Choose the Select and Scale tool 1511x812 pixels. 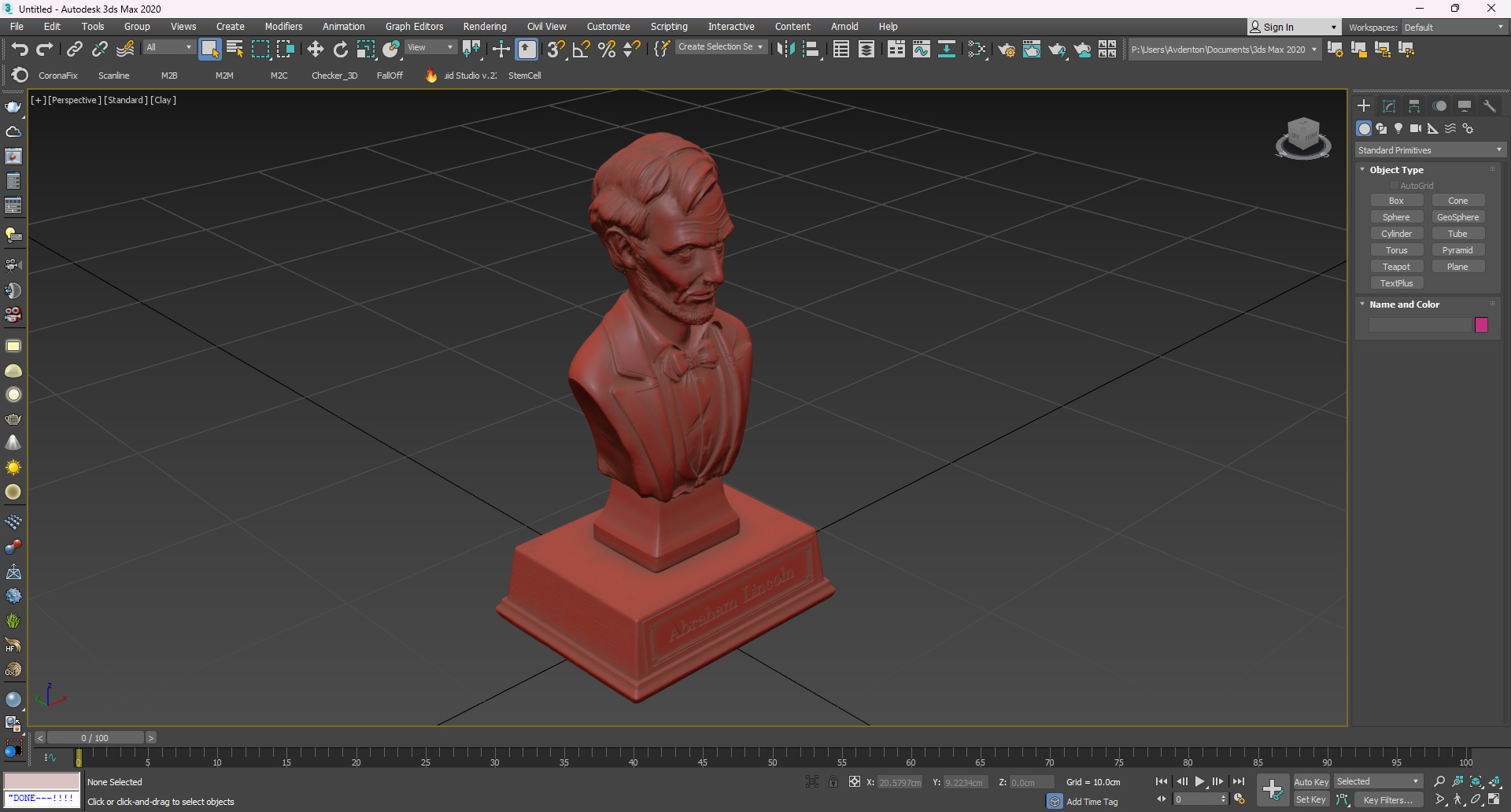coord(366,50)
